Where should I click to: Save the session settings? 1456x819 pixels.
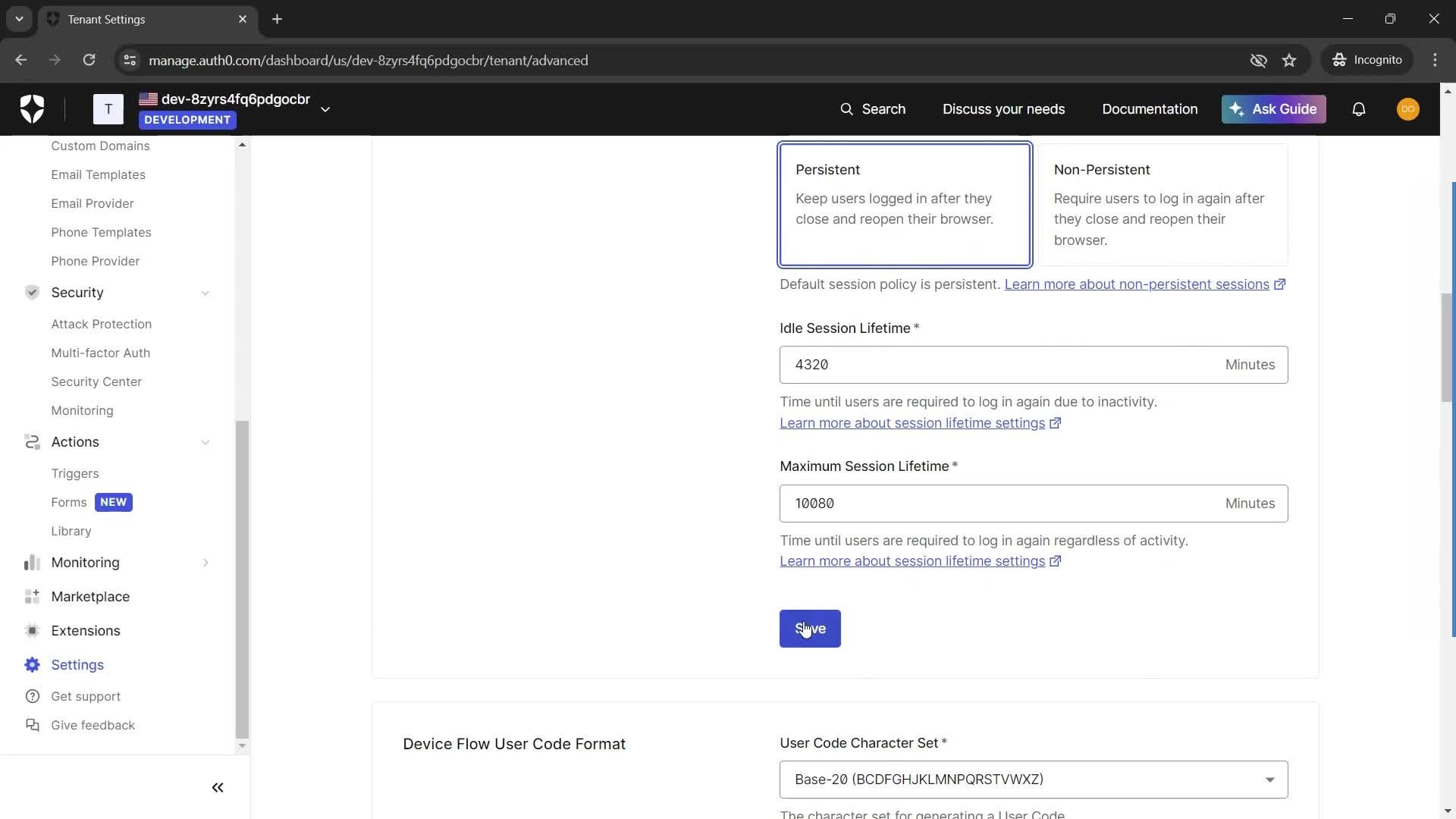810,629
